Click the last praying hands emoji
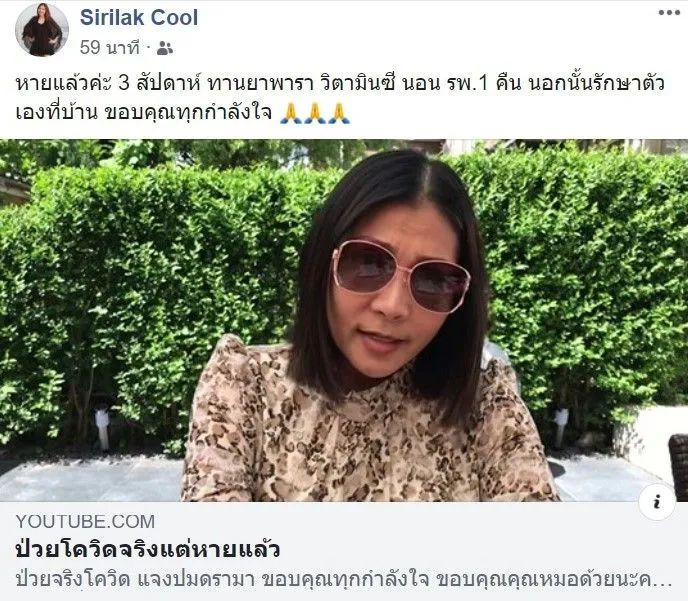 tap(339, 114)
